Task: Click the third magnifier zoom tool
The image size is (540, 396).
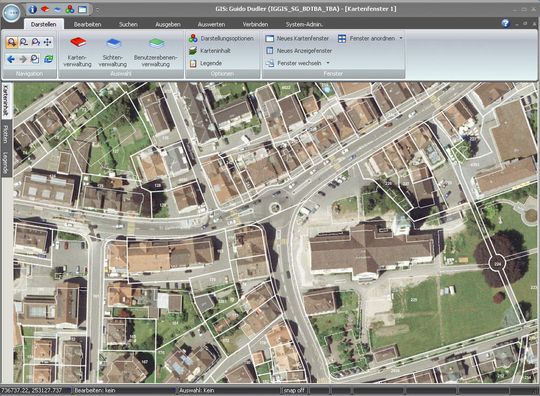Action: [x=35, y=42]
